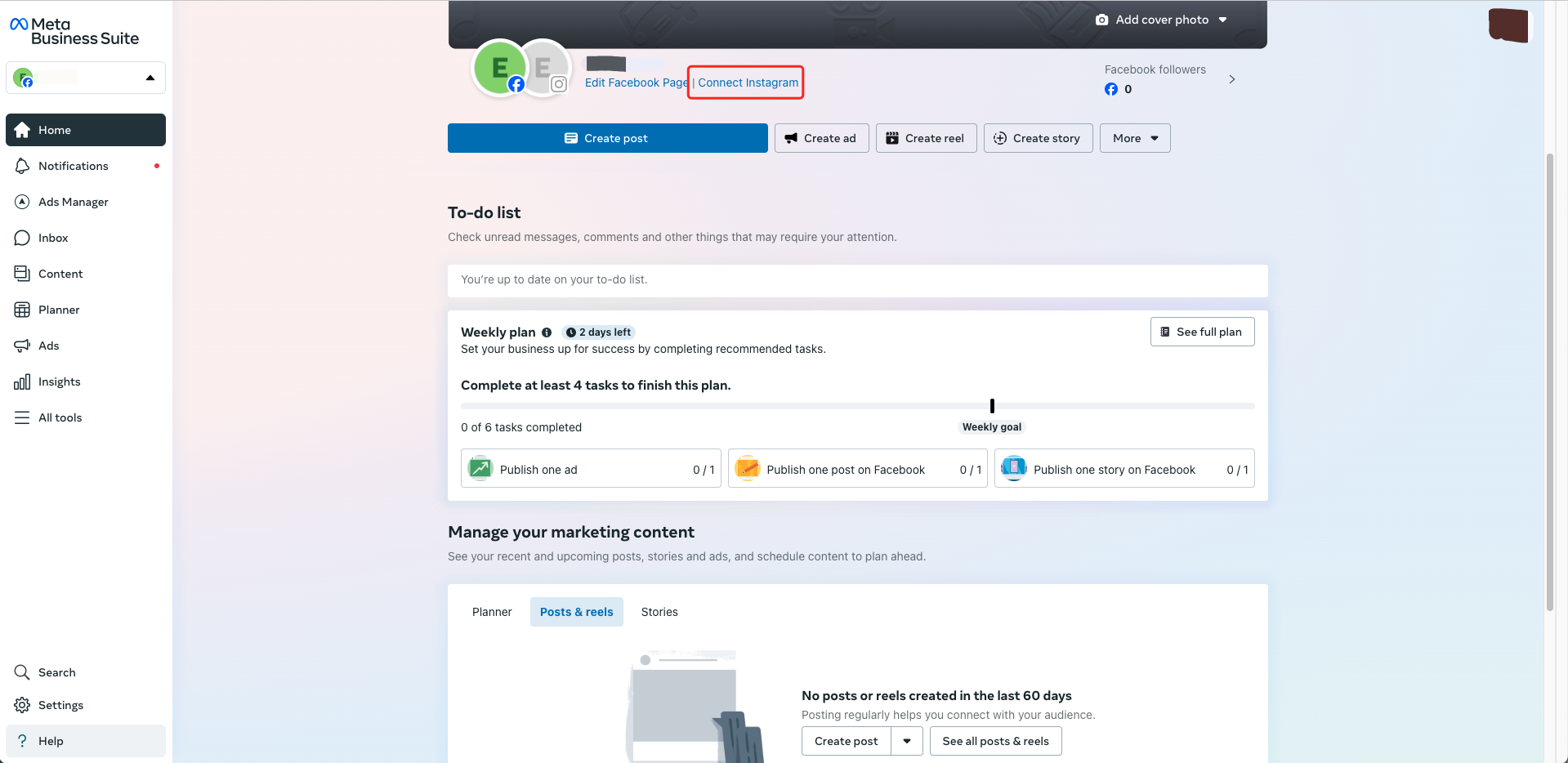The image size is (1568, 763).
Task: Open the Planner calendar grid icon
Action: [22, 310]
